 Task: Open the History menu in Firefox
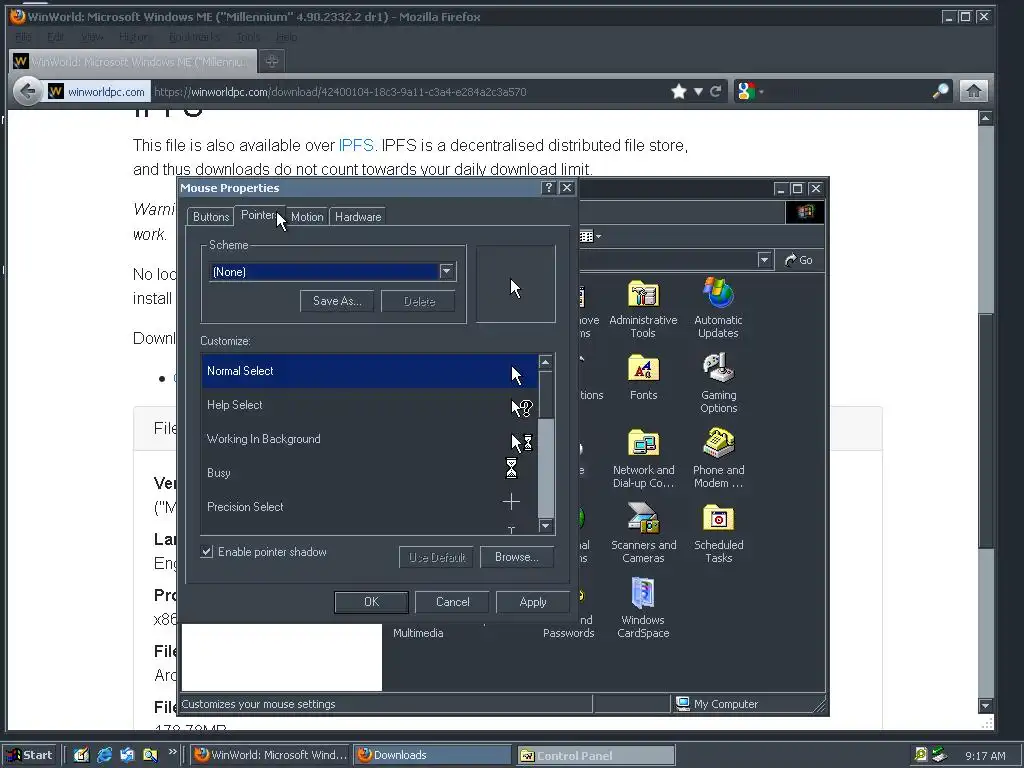(134, 37)
